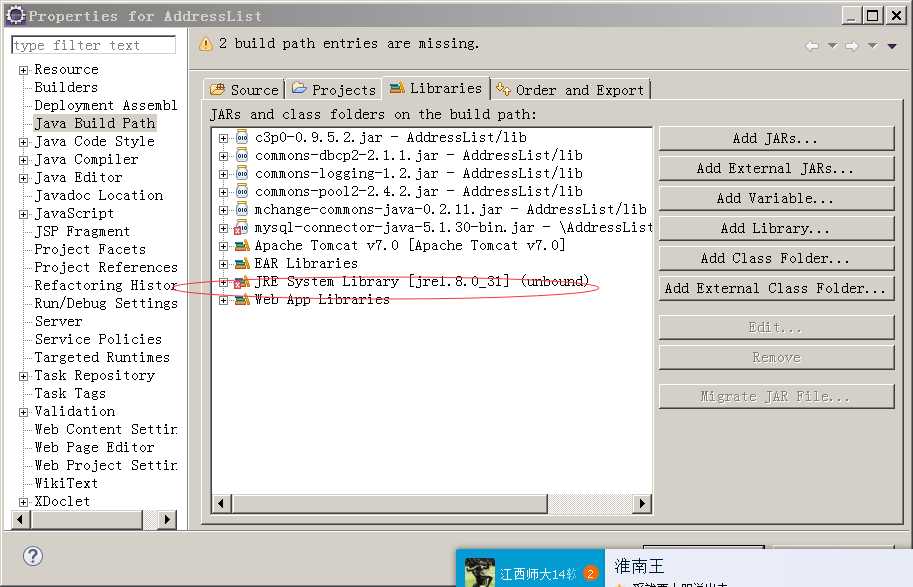
Task: Click the Apache Tomcat v7.0 library icon
Action: pos(242,246)
